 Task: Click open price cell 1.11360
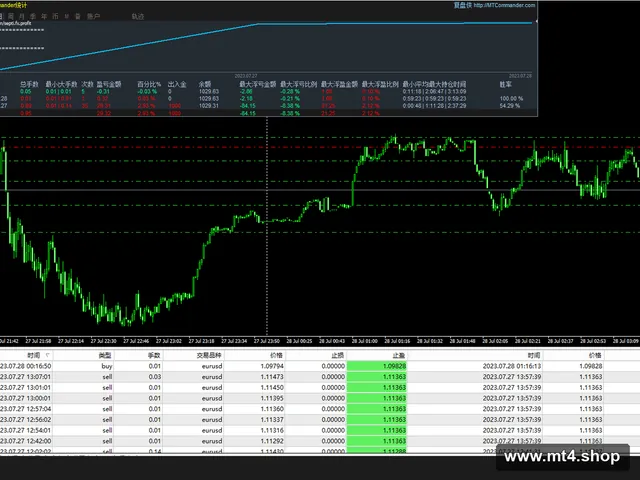pos(272,409)
